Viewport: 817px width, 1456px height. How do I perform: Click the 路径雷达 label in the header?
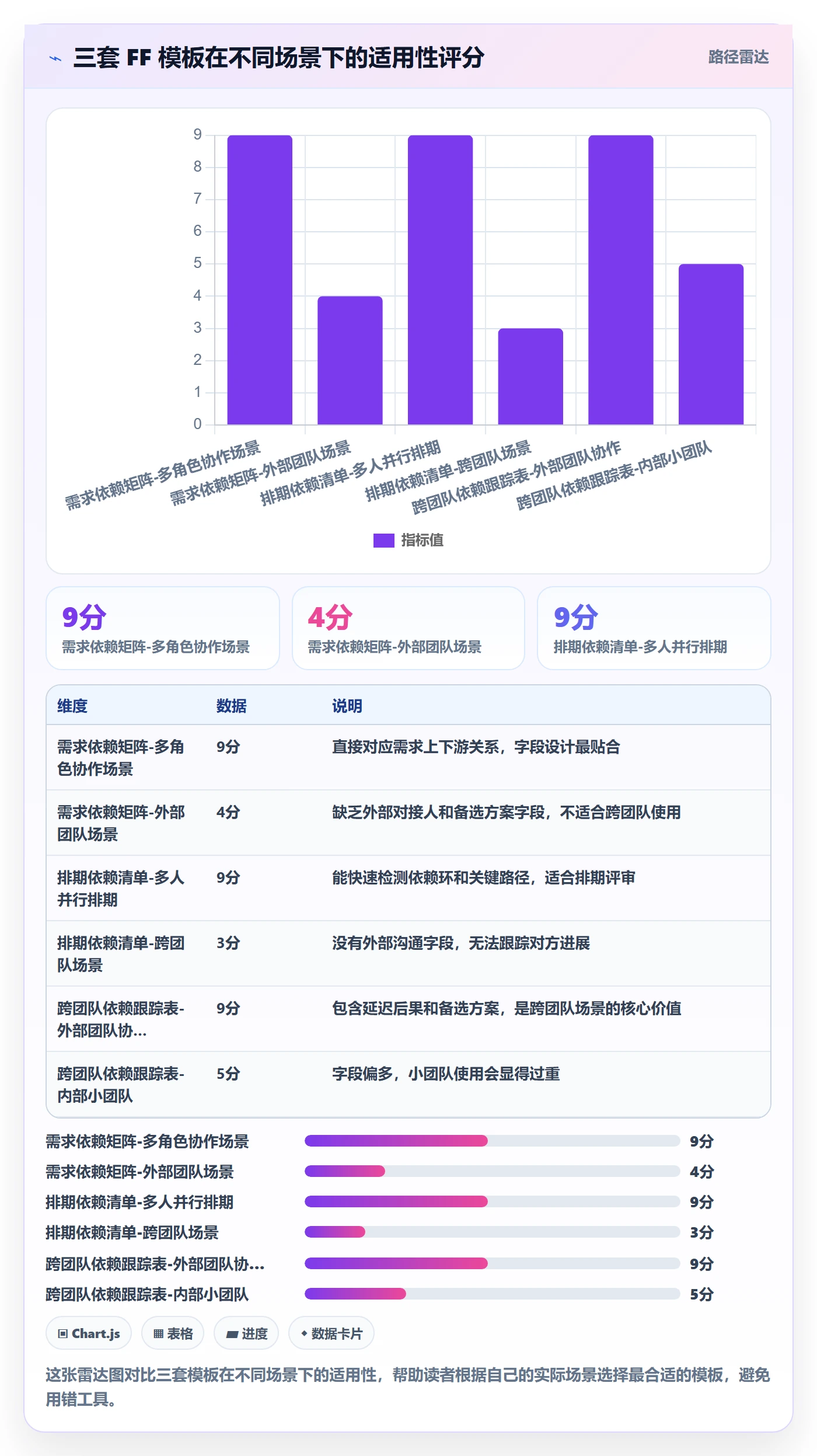click(738, 57)
